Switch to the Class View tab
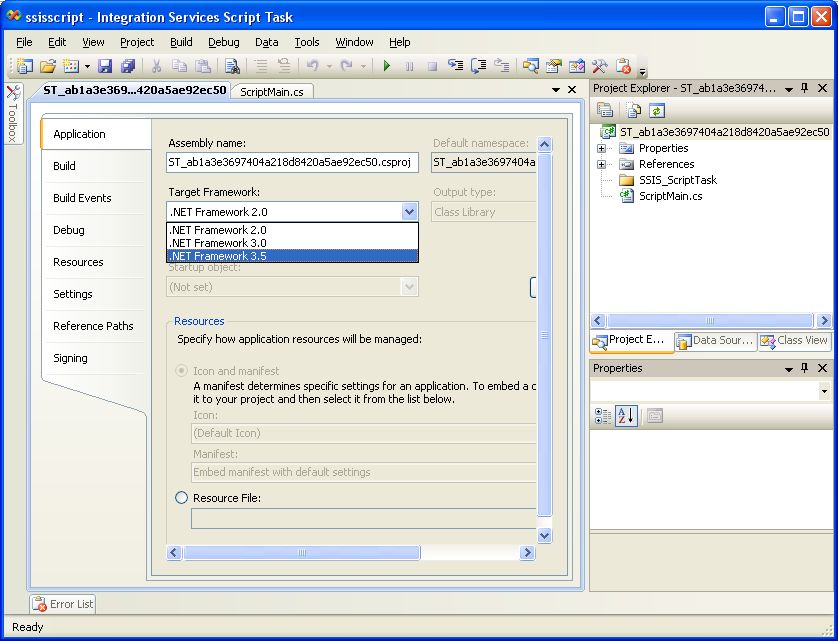Image resolution: width=838 pixels, height=641 pixels. [794, 341]
